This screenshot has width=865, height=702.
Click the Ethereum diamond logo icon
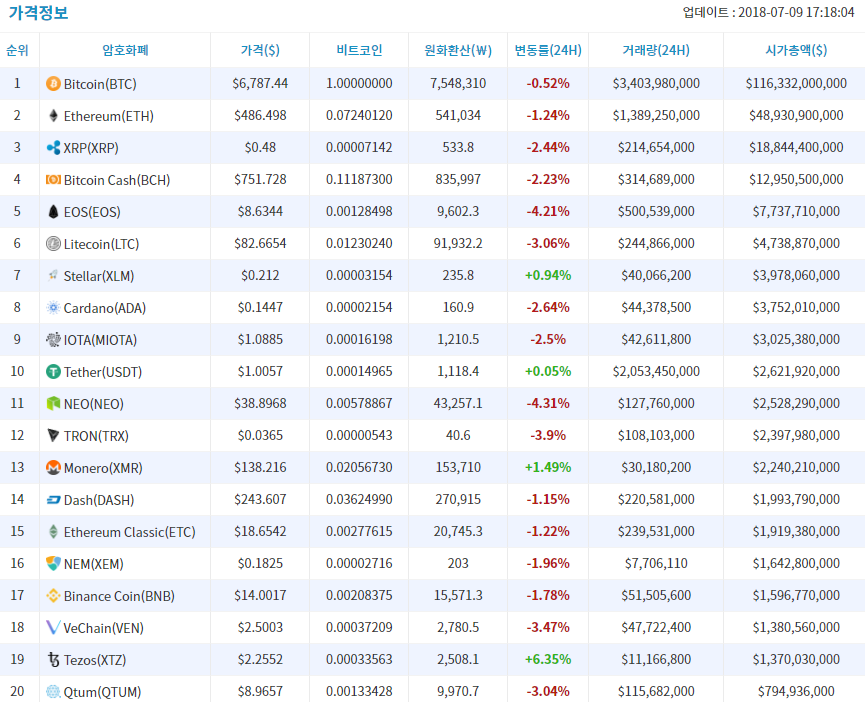coord(53,116)
